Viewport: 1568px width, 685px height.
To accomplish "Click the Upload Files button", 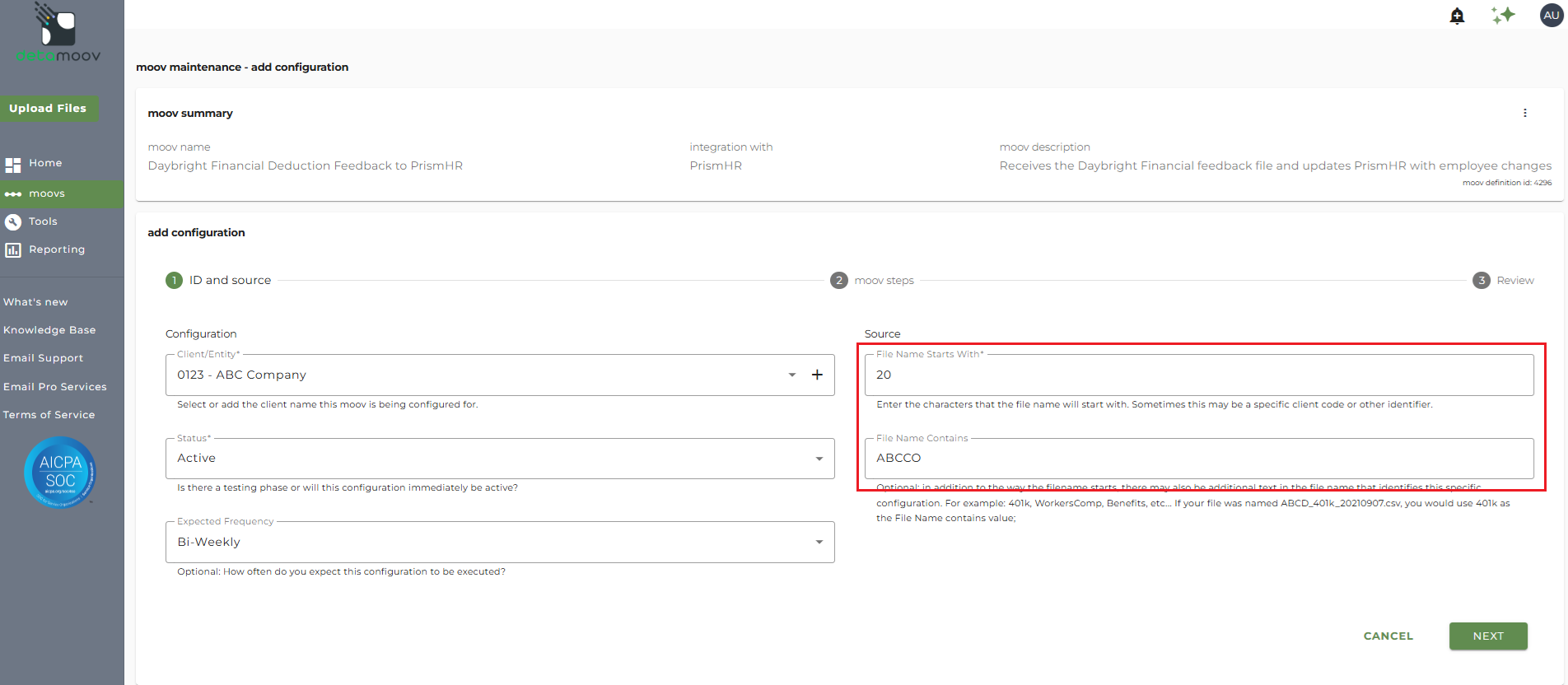I will click(x=48, y=108).
